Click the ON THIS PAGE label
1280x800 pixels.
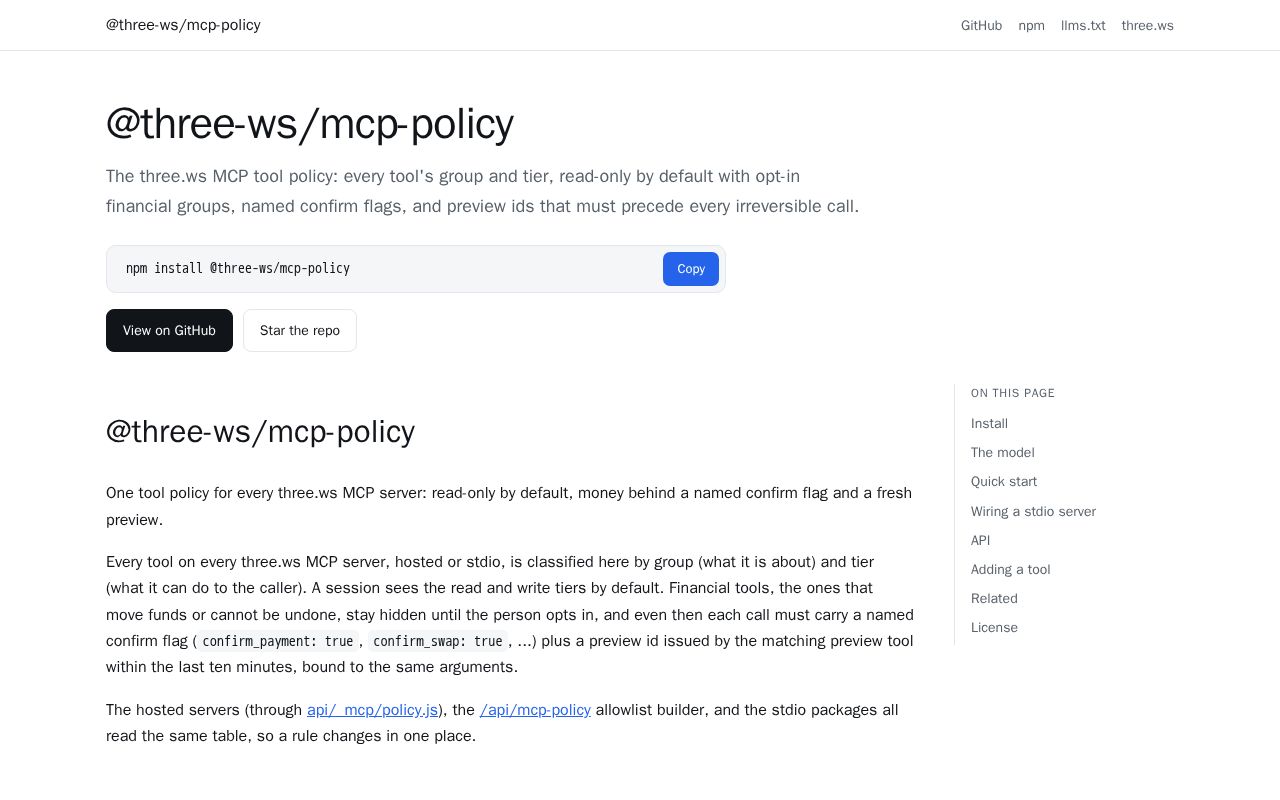tap(1013, 393)
